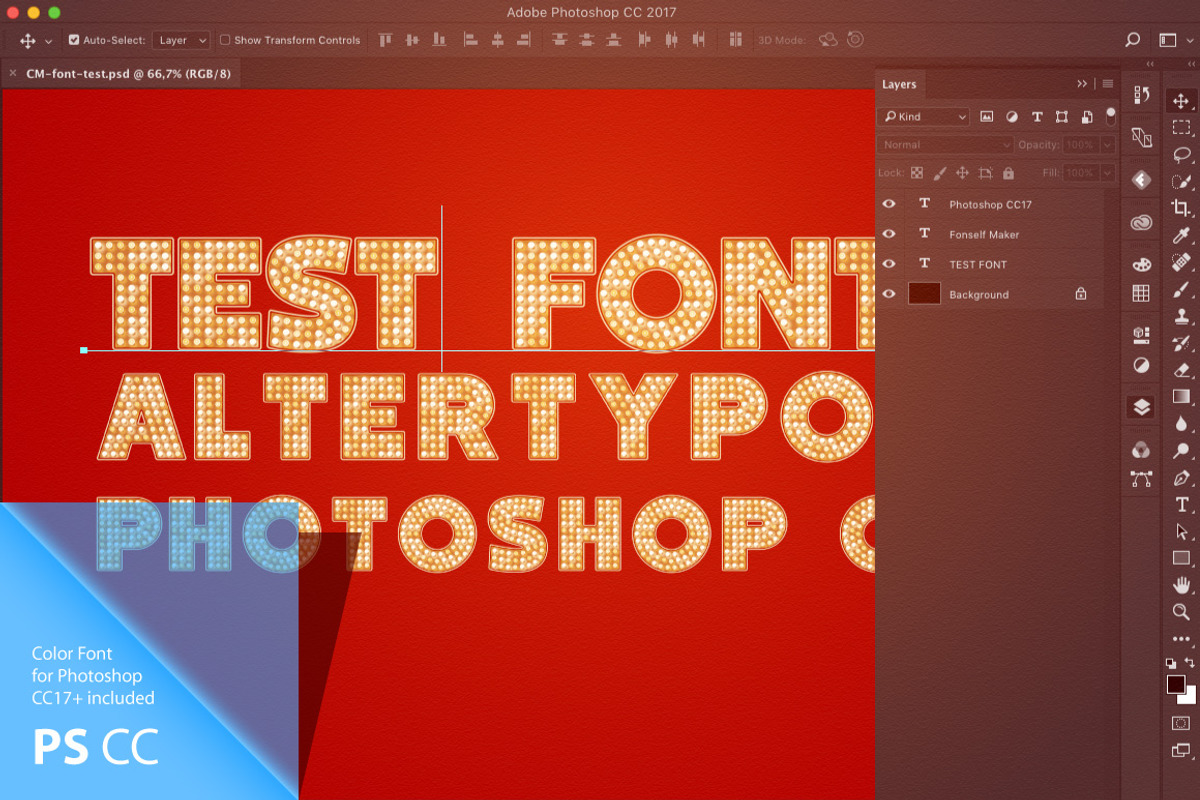Click the white background color swatch

click(x=1190, y=698)
